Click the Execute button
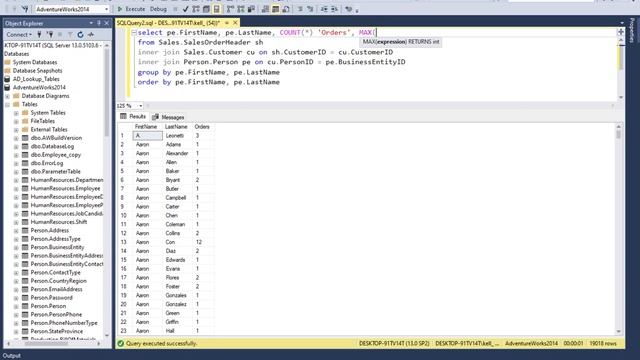This screenshot has width=640, height=360. pyautogui.click(x=131, y=9)
